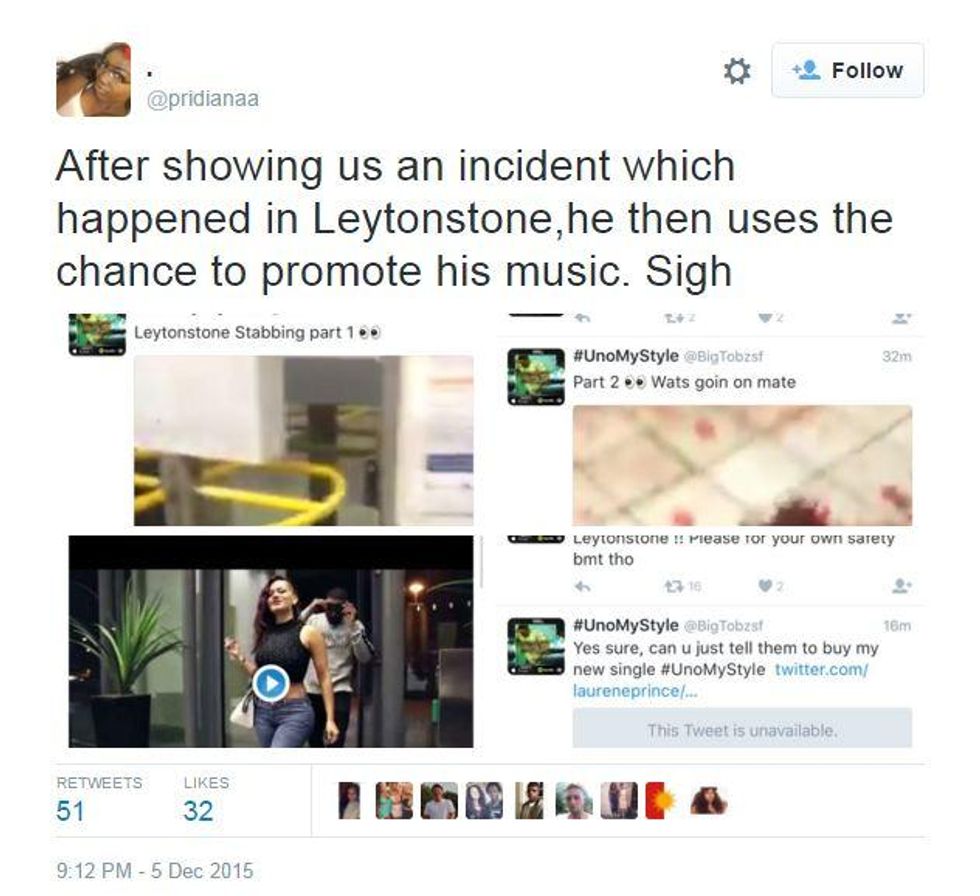View the 32 likes count
980x896 pixels.
pos(198,811)
